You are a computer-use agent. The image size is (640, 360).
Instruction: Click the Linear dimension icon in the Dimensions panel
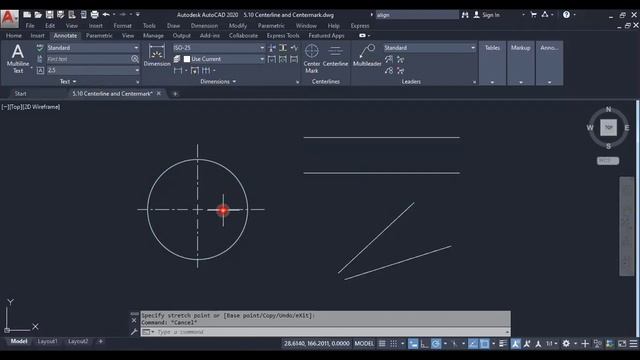178,71
